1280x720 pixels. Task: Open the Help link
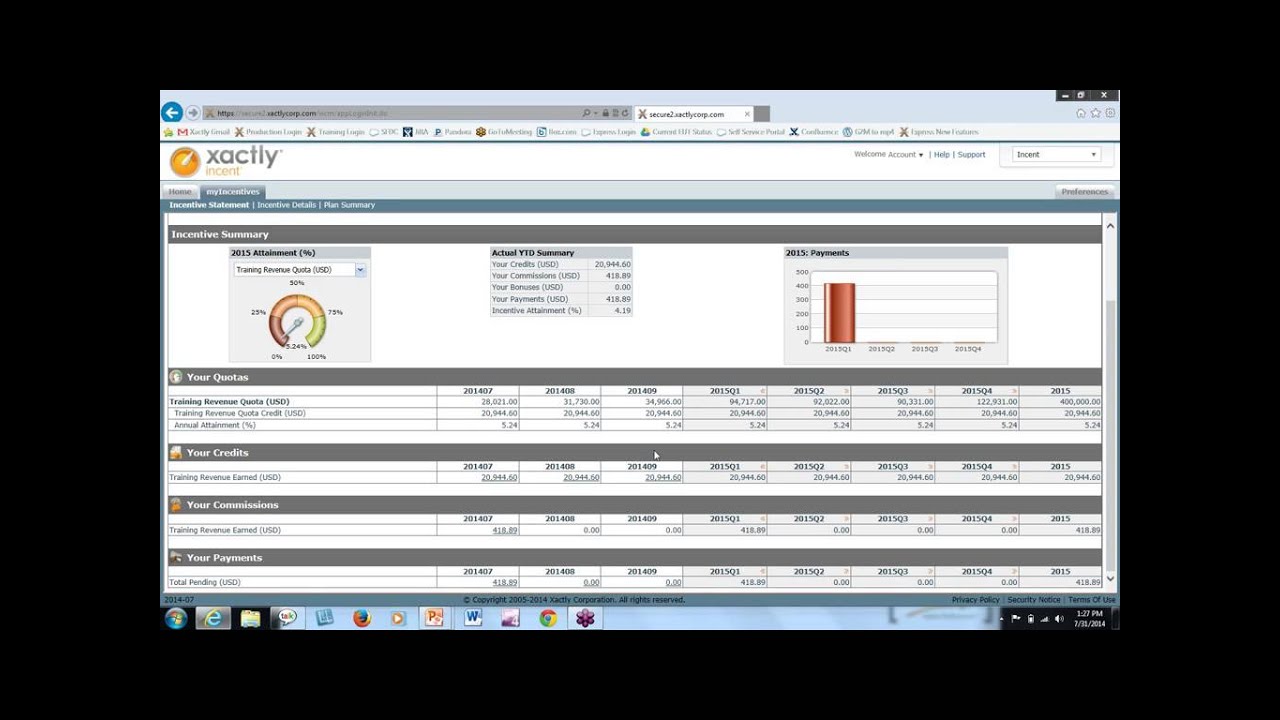(x=941, y=155)
